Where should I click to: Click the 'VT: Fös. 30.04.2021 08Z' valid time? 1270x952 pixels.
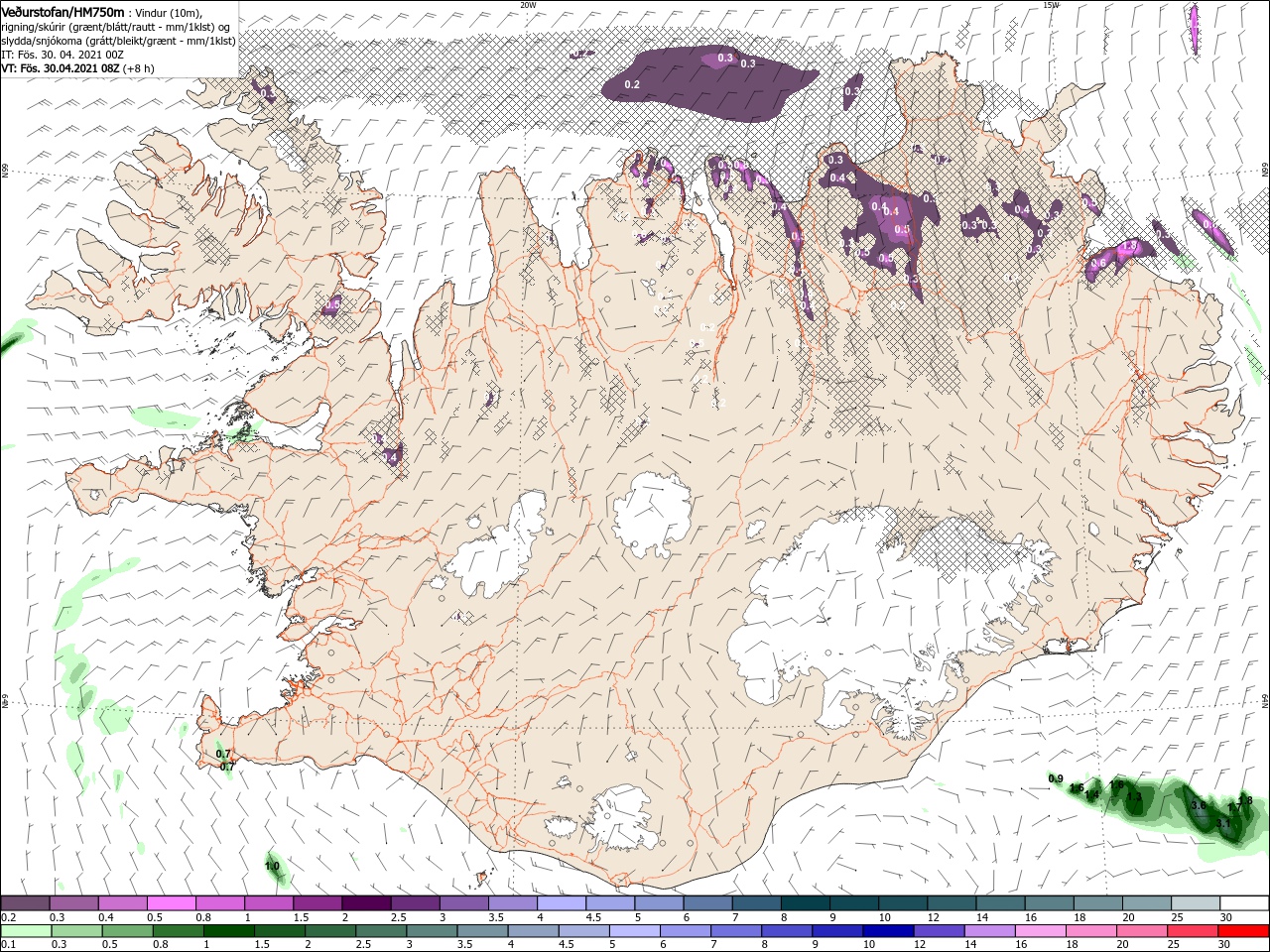point(61,68)
